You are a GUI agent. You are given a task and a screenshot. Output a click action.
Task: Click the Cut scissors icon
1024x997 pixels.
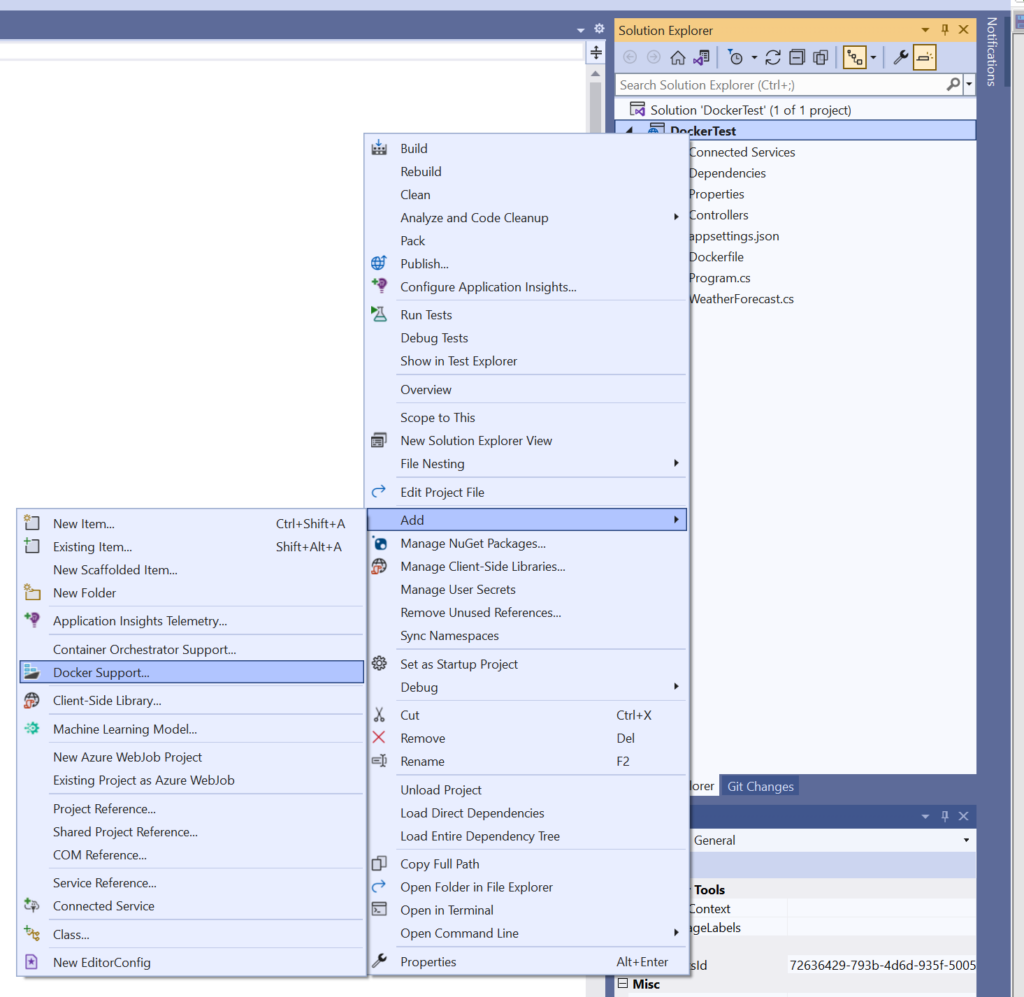tap(379, 715)
